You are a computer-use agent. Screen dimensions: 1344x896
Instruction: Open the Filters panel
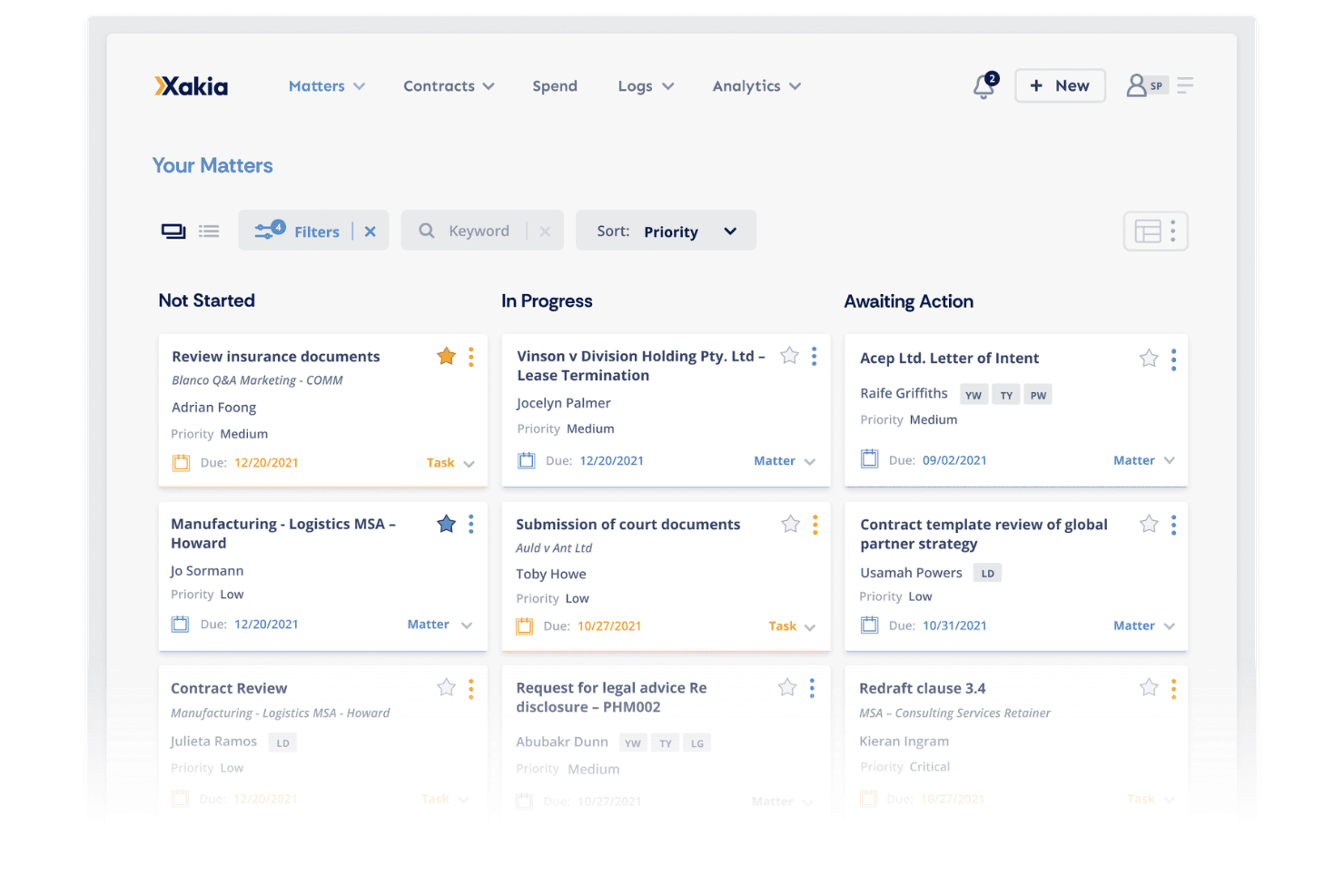pos(296,231)
